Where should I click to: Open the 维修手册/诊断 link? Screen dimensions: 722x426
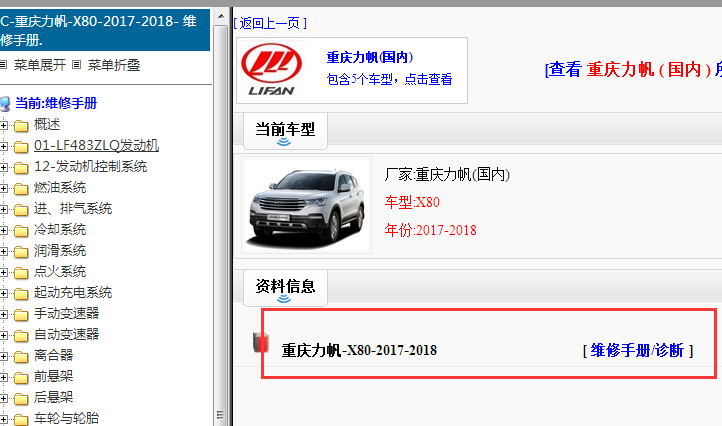pos(638,350)
